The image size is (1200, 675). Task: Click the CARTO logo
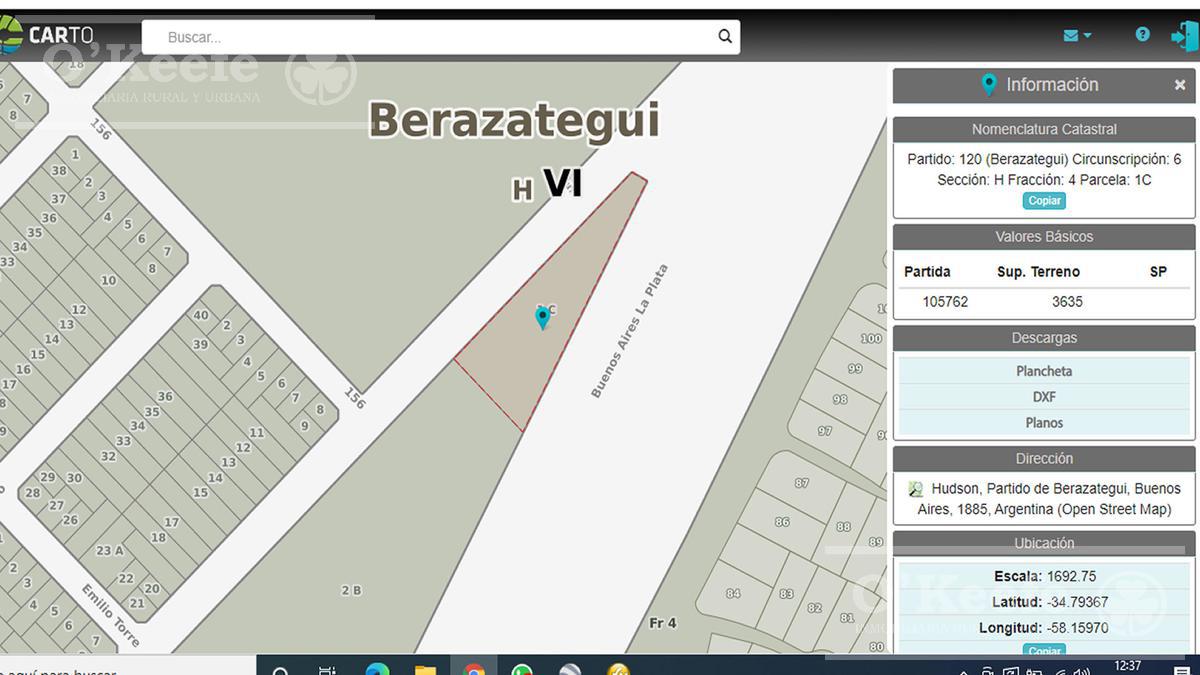[x=48, y=35]
